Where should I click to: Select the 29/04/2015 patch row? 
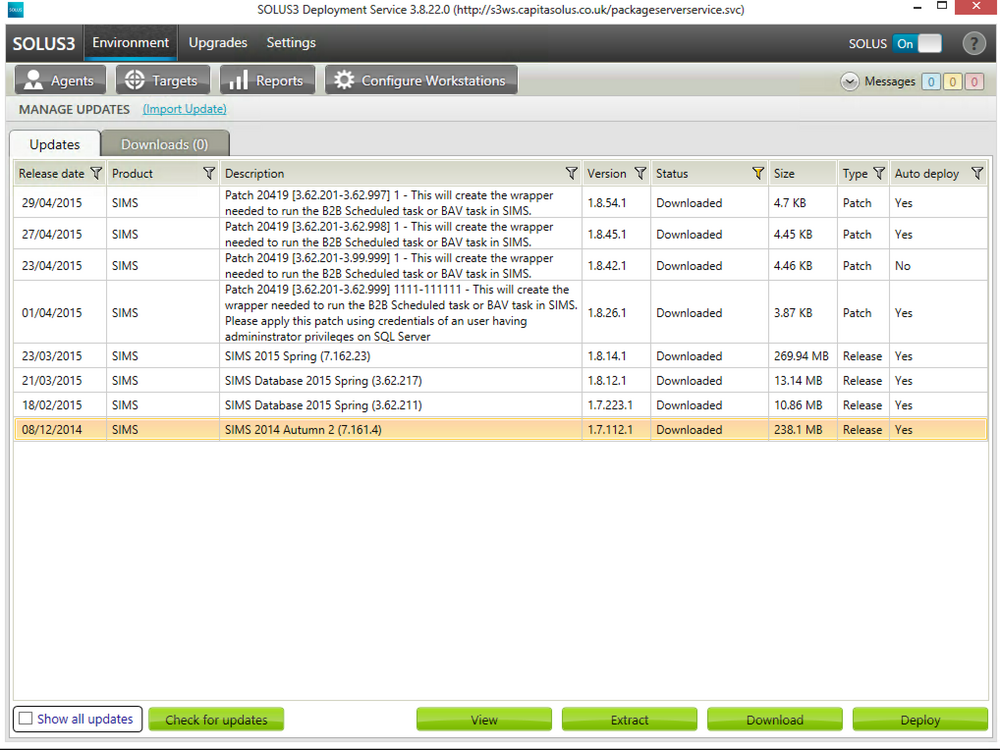click(x=501, y=203)
